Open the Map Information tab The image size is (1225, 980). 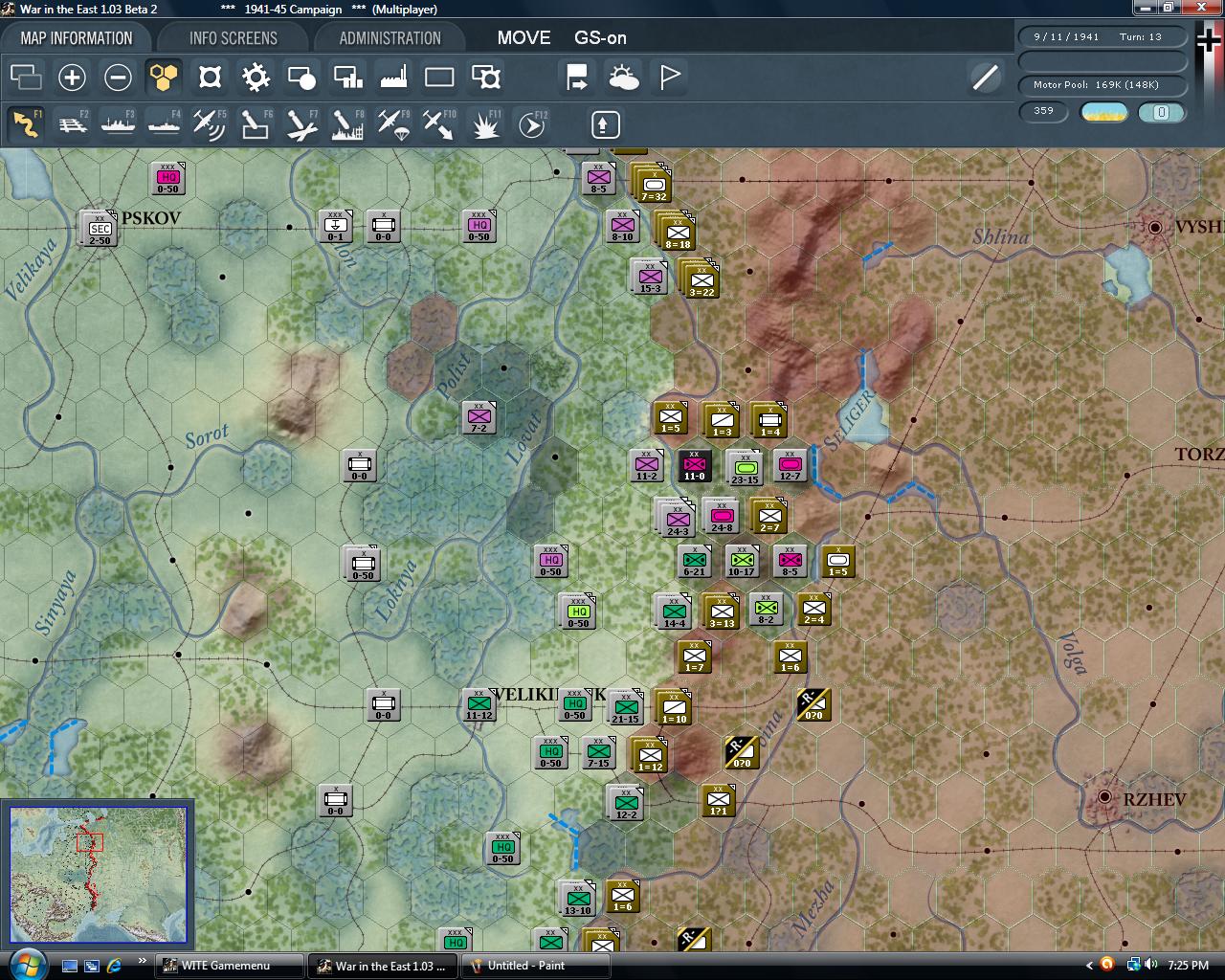[77, 38]
